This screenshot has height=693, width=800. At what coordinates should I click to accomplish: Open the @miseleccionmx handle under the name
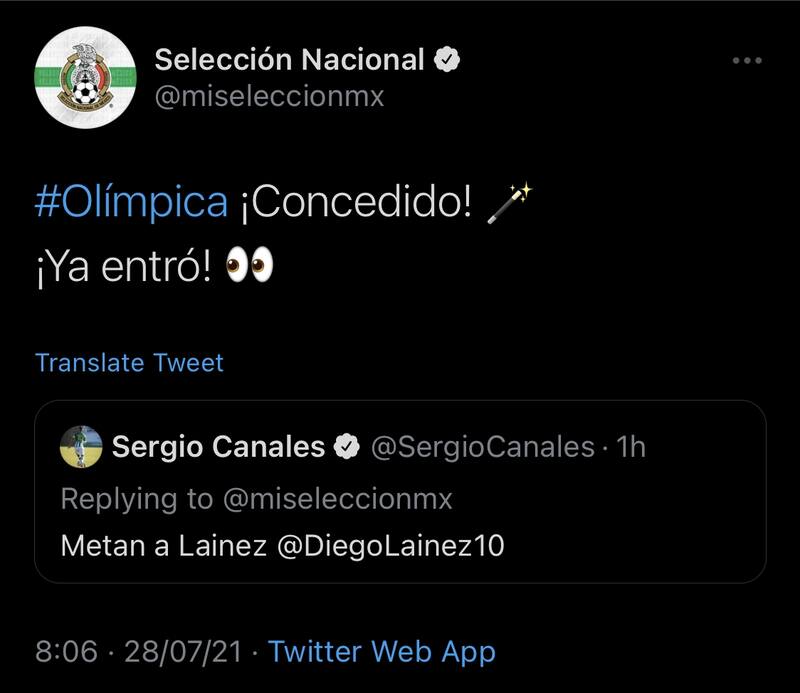pos(268,97)
